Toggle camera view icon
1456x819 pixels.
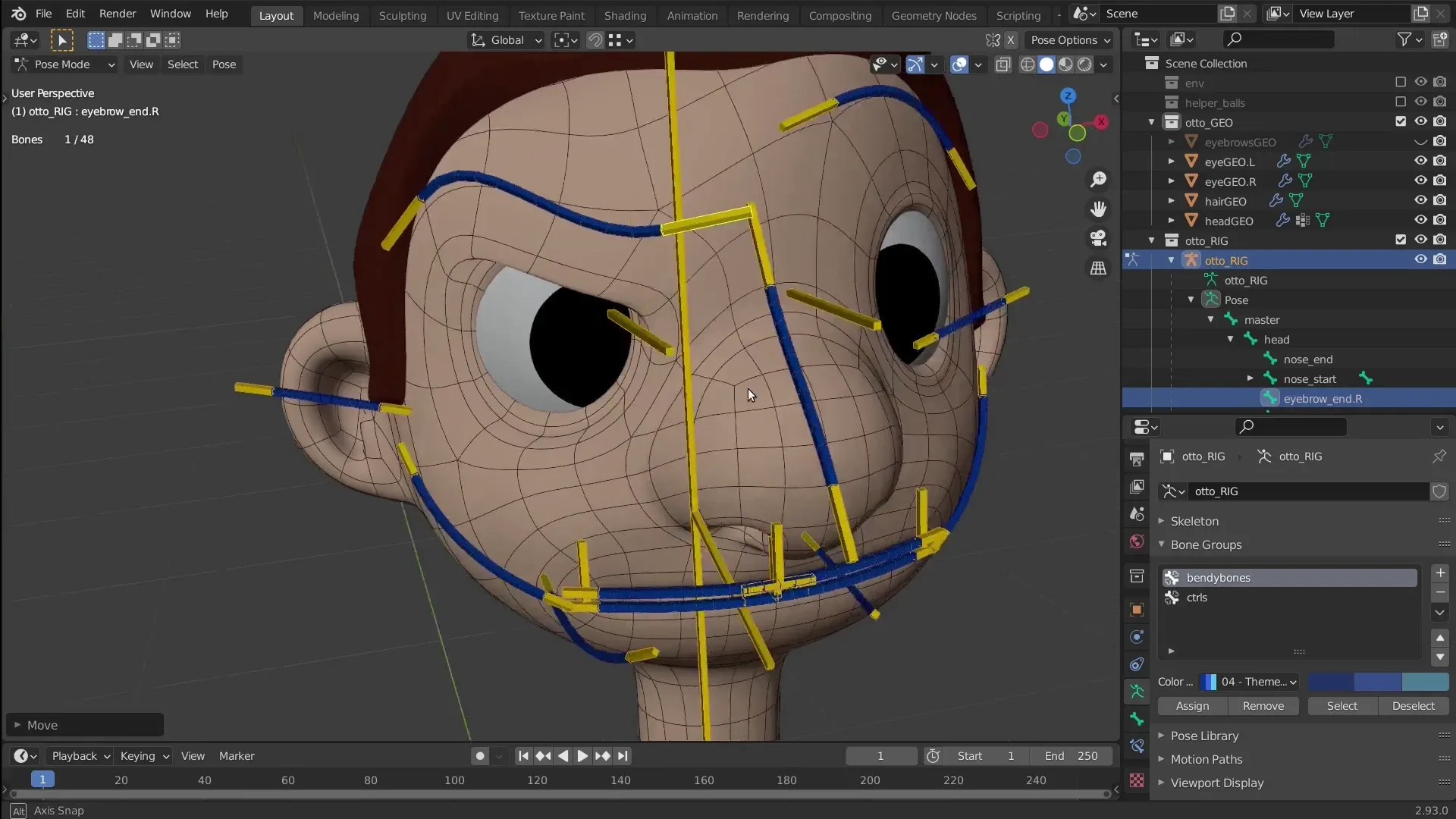click(x=1098, y=238)
